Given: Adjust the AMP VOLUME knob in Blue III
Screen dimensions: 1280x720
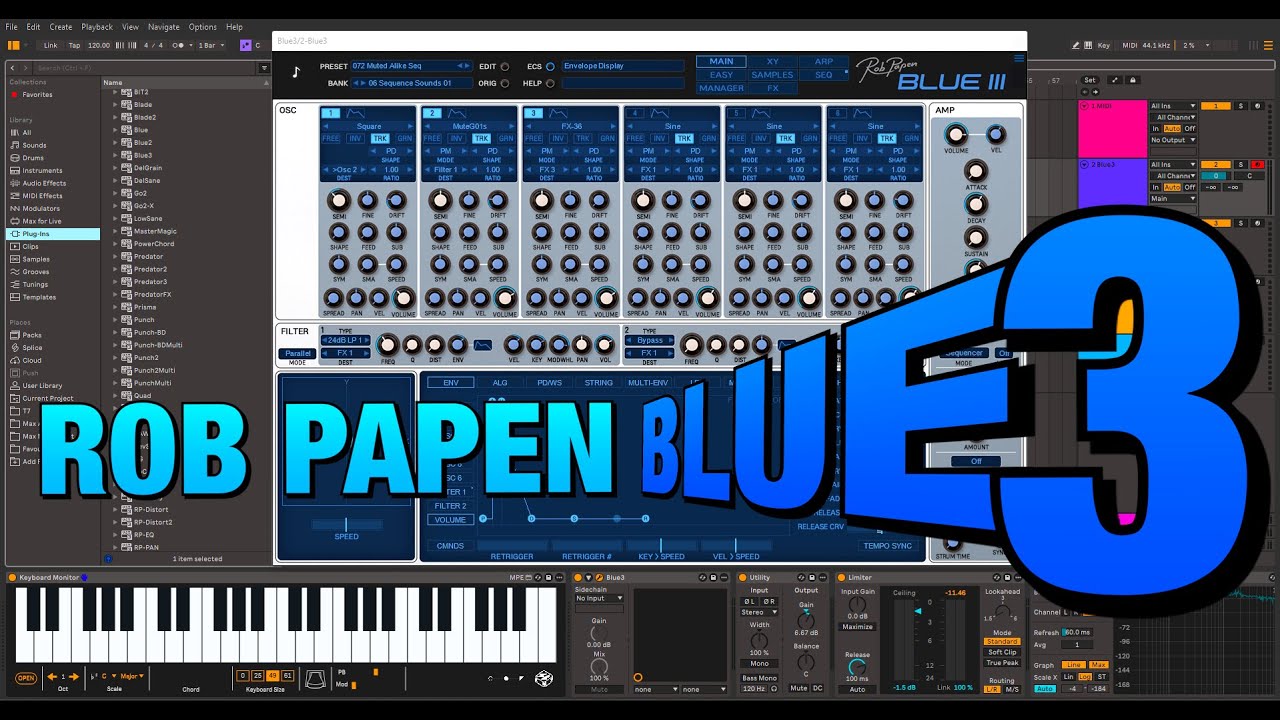Looking at the screenshot, I should (957, 134).
